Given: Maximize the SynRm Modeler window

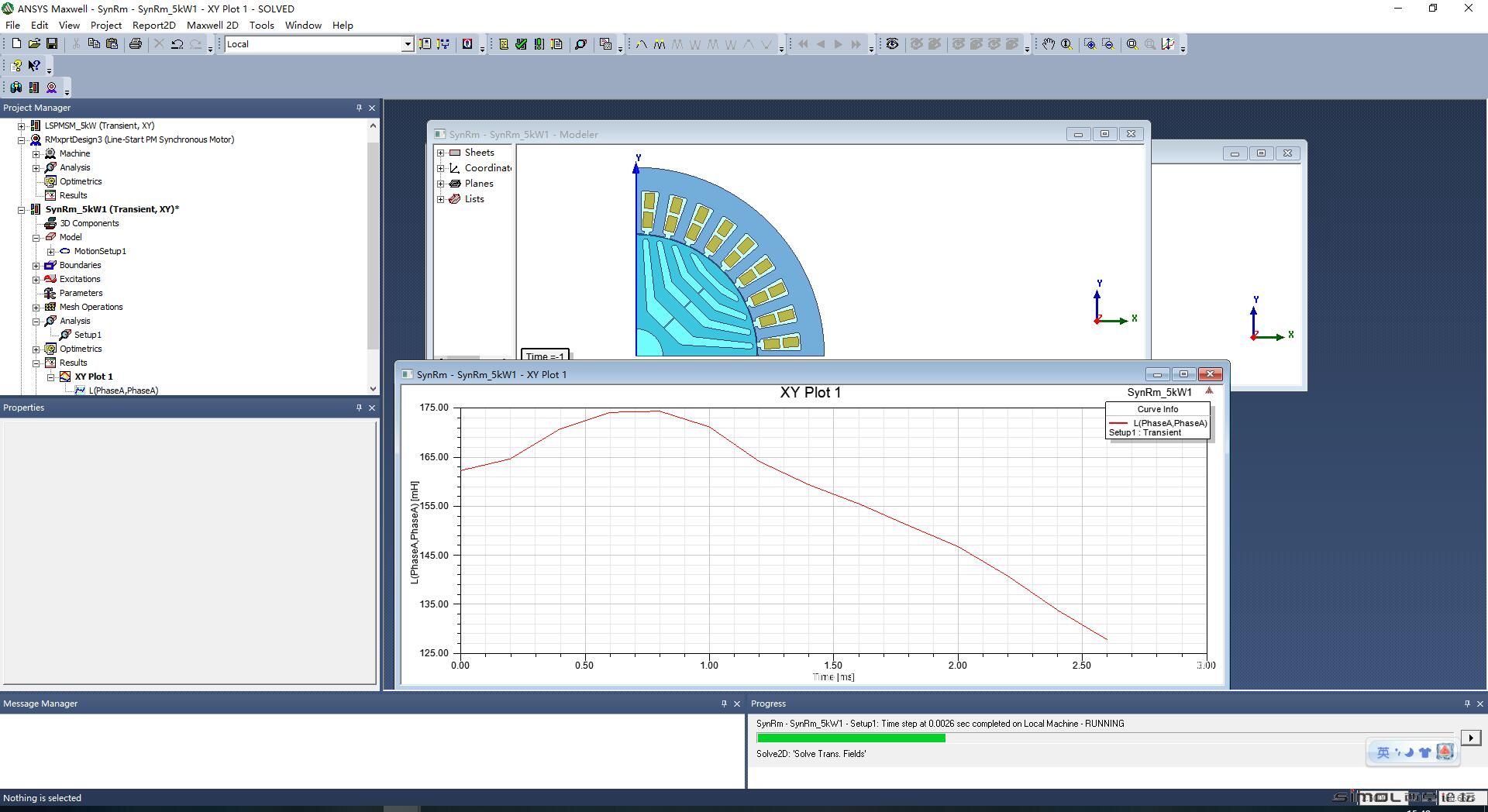Looking at the screenshot, I should pos(1104,134).
